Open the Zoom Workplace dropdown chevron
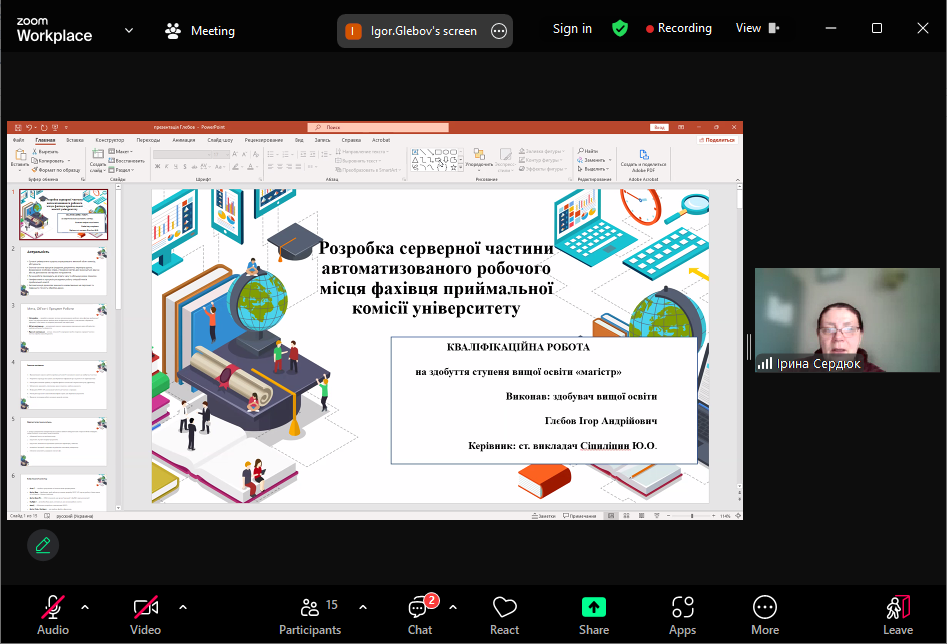This screenshot has height=644, width=947. (128, 30)
